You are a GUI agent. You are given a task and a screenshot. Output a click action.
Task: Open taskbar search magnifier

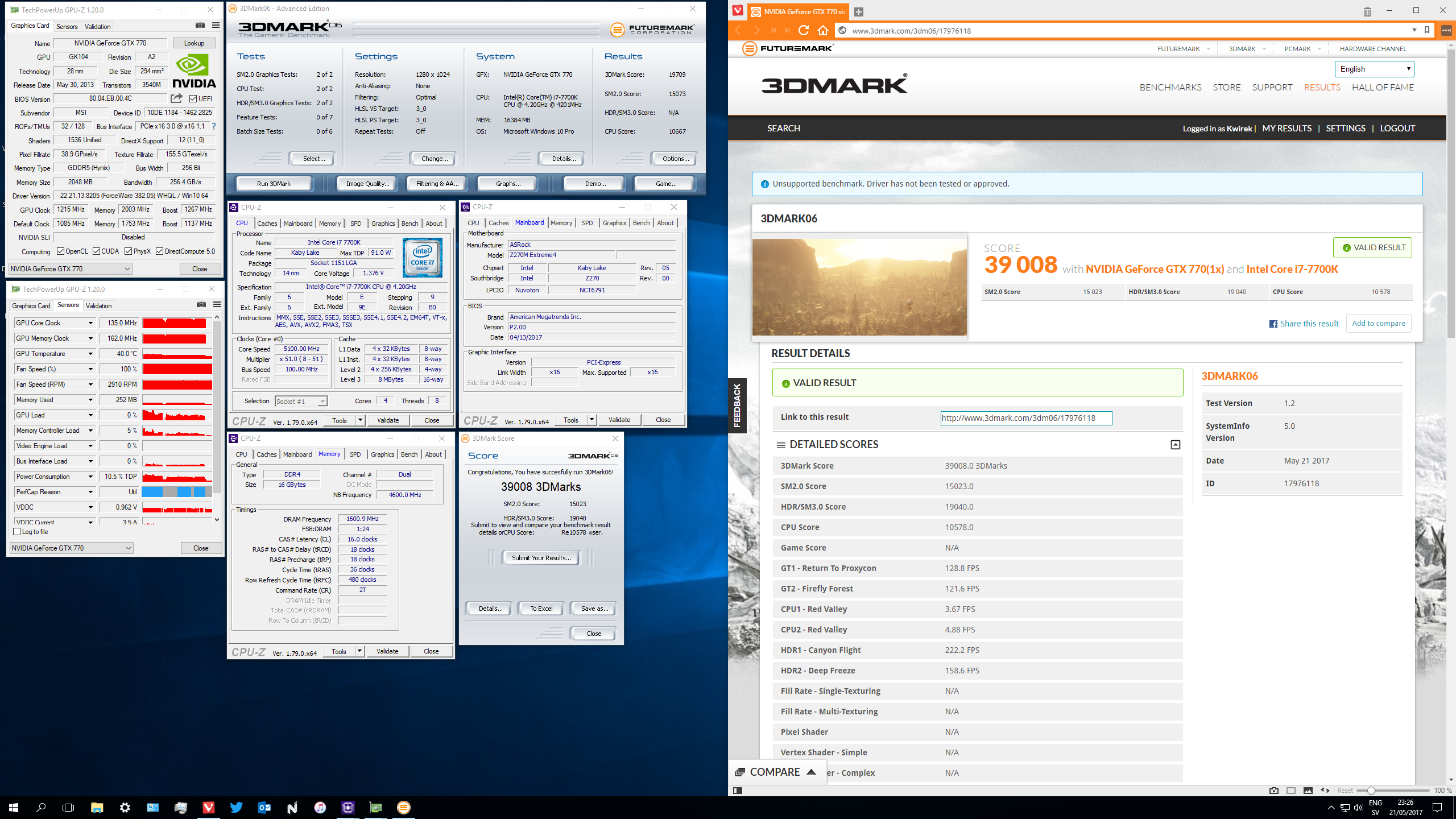click(x=41, y=808)
